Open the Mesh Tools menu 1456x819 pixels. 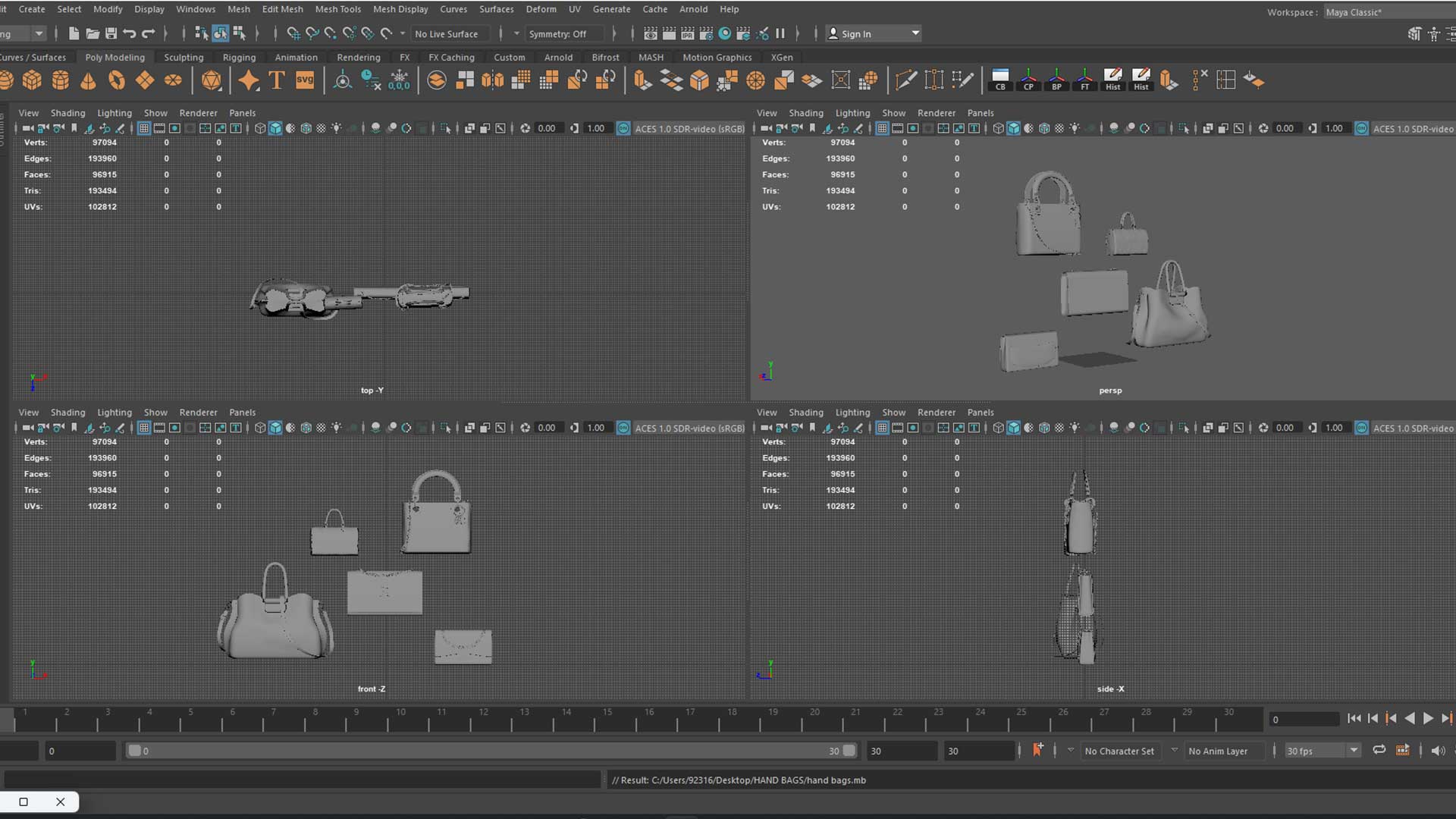(x=337, y=9)
